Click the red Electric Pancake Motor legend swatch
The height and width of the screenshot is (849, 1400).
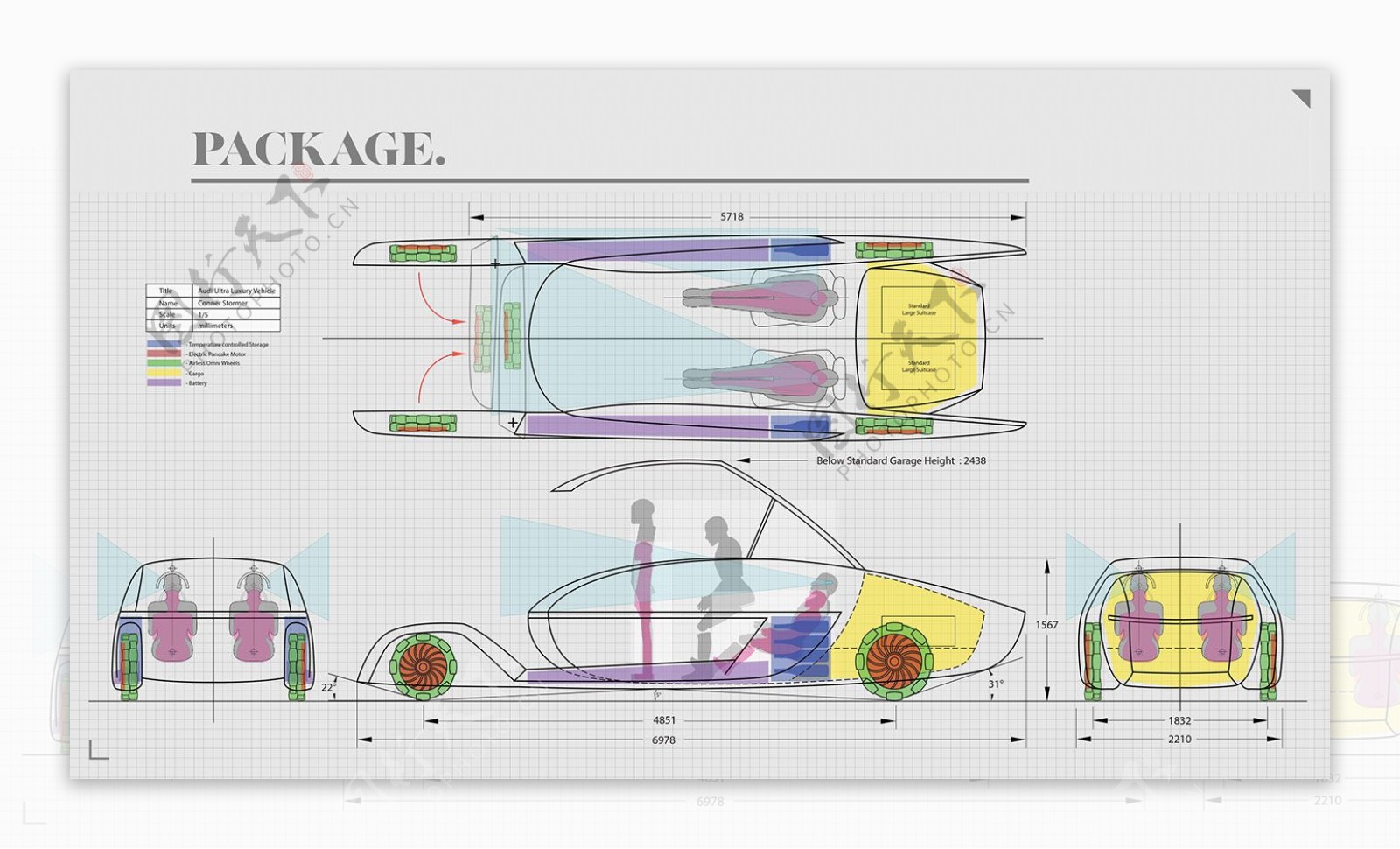coord(164,354)
